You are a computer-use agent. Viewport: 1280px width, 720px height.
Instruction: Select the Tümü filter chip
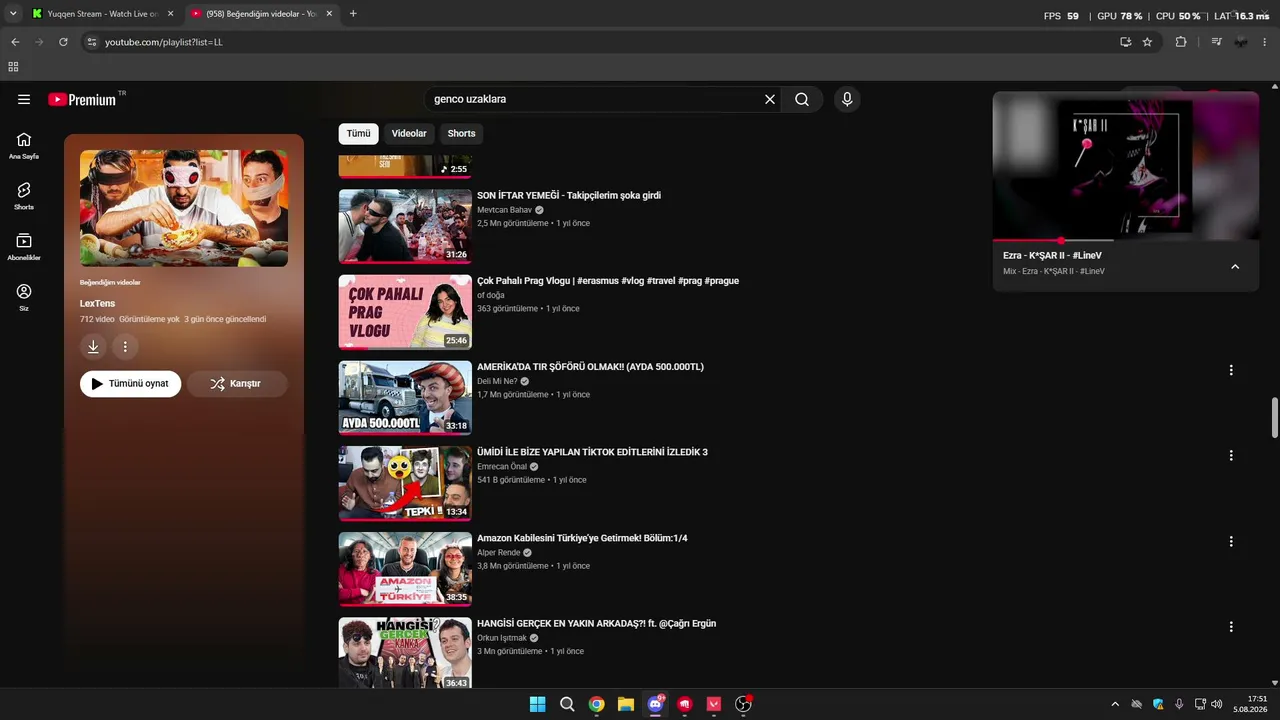[x=358, y=133]
